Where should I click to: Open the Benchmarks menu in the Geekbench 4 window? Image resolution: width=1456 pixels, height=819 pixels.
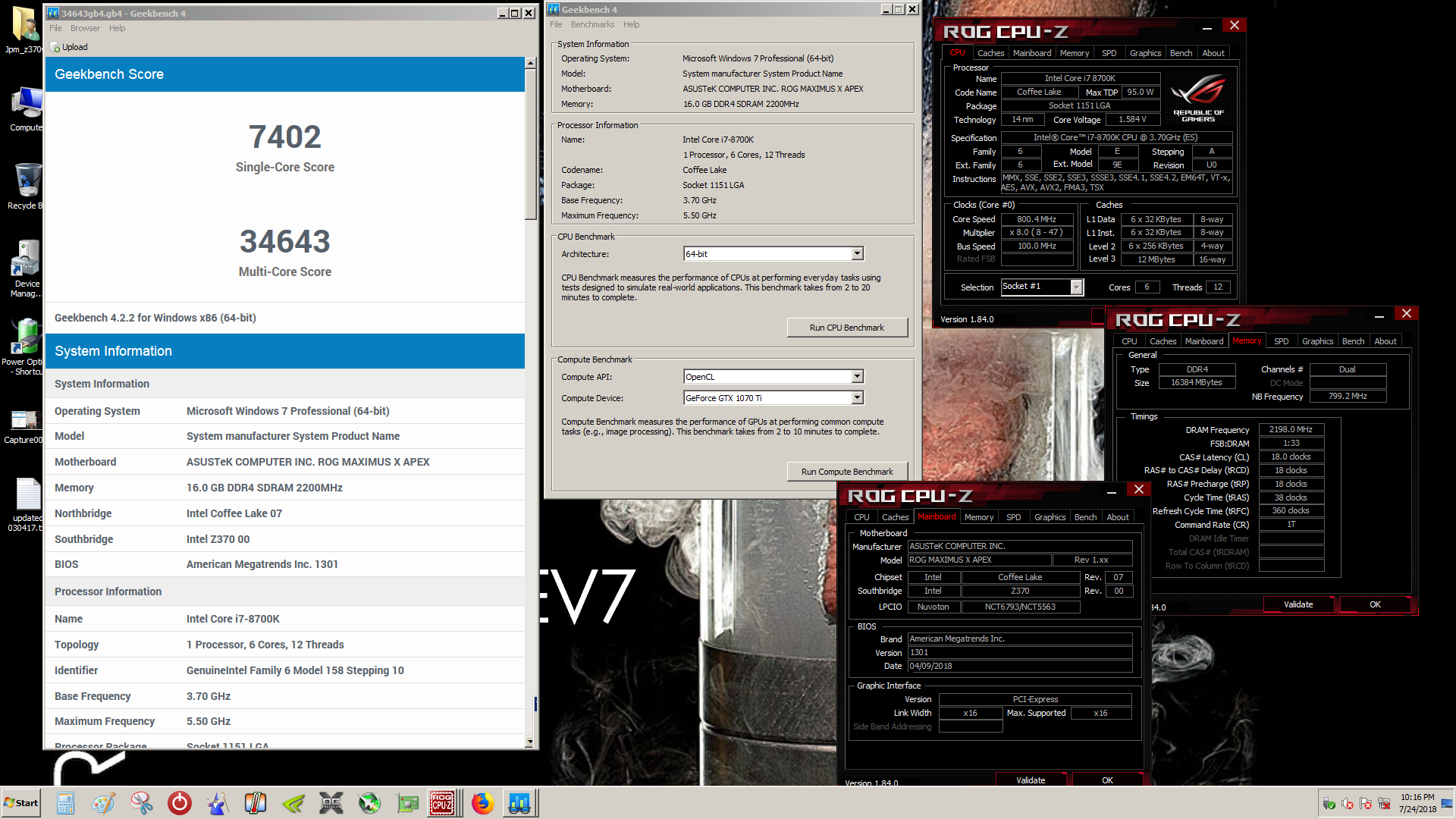point(592,24)
